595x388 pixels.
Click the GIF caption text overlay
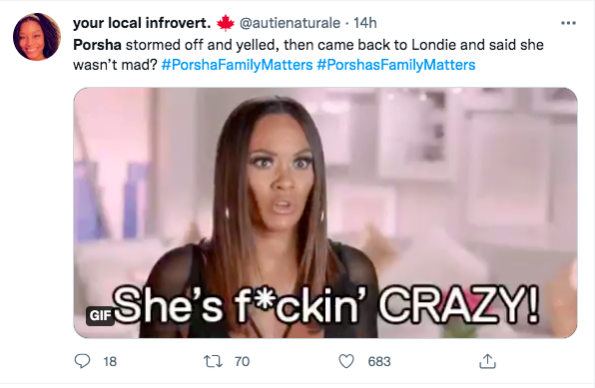click(x=326, y=306)
